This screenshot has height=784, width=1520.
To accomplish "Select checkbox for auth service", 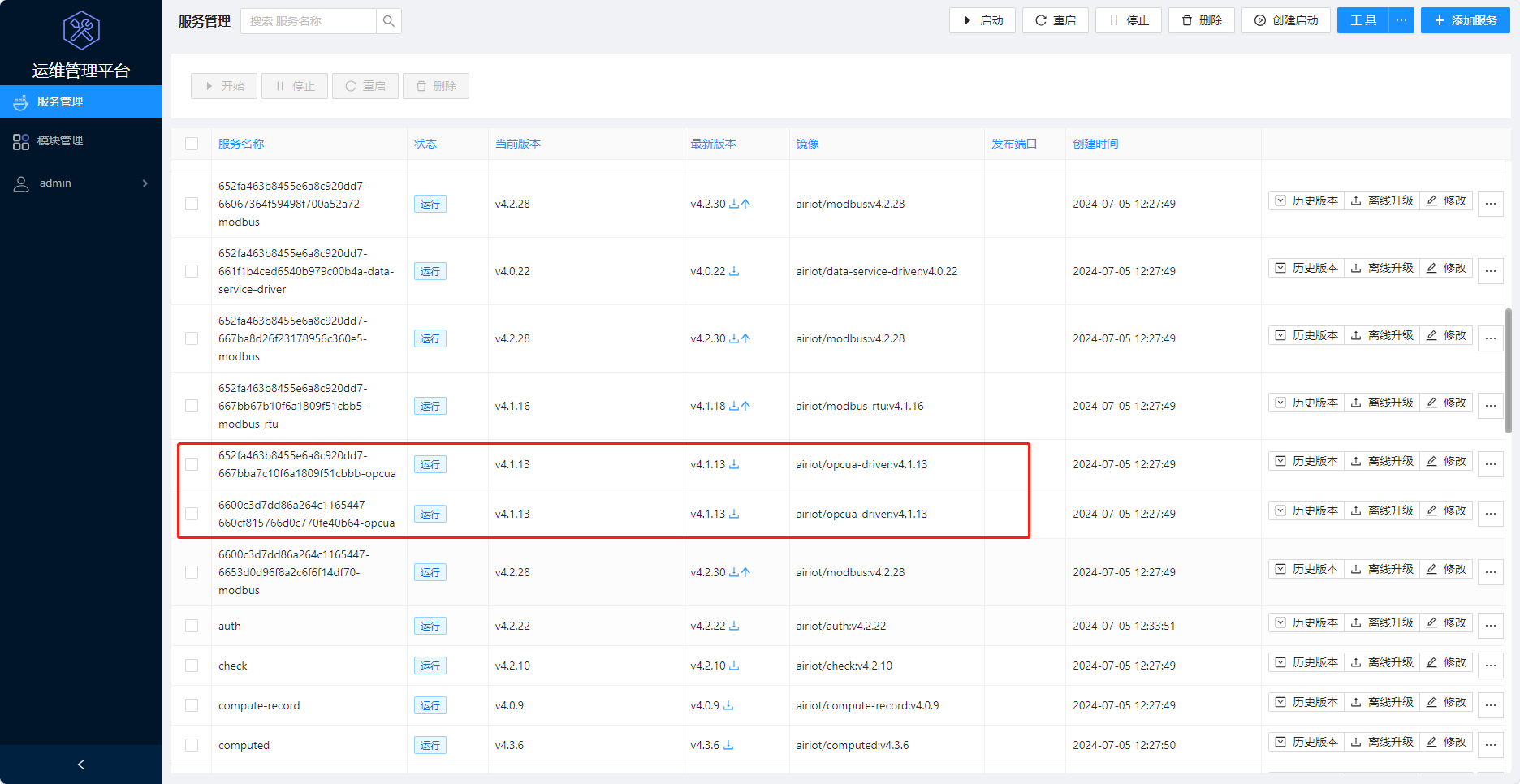I will click(192, 626).
